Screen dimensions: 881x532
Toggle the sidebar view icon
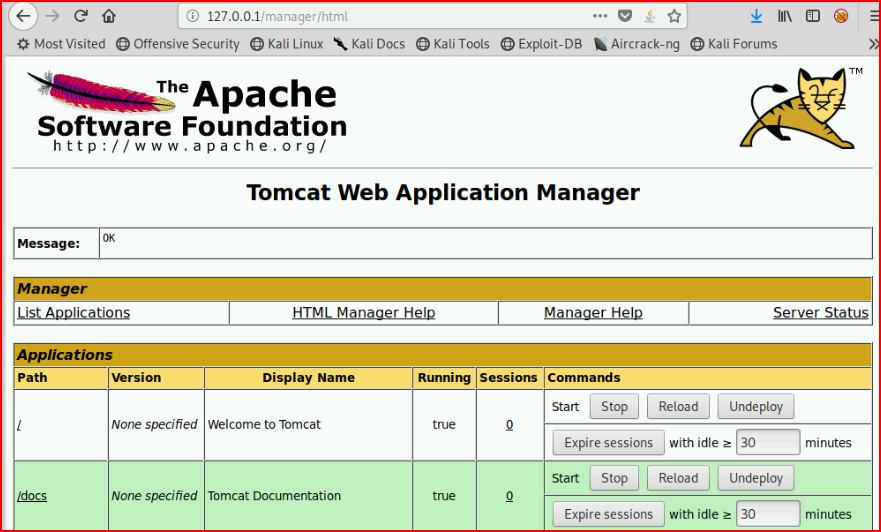click(x=812, y=16)
